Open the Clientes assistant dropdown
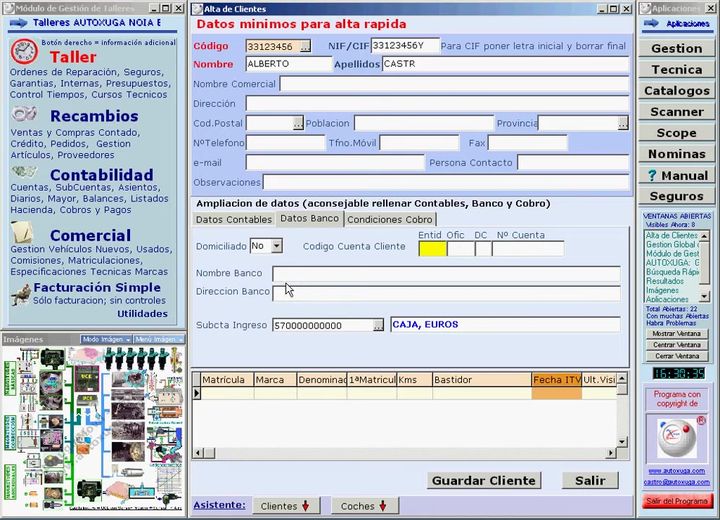Viewport: 720px width, 520px height. [285, 506]
